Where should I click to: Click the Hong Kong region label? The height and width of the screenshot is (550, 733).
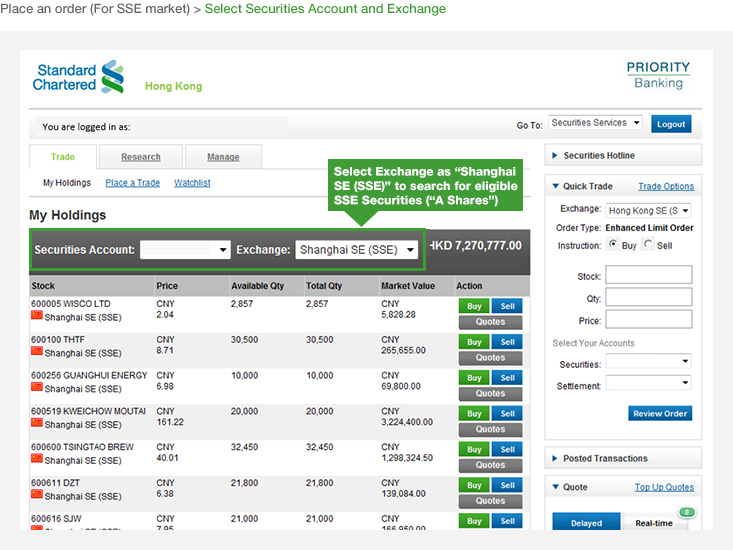coord(173,86)
